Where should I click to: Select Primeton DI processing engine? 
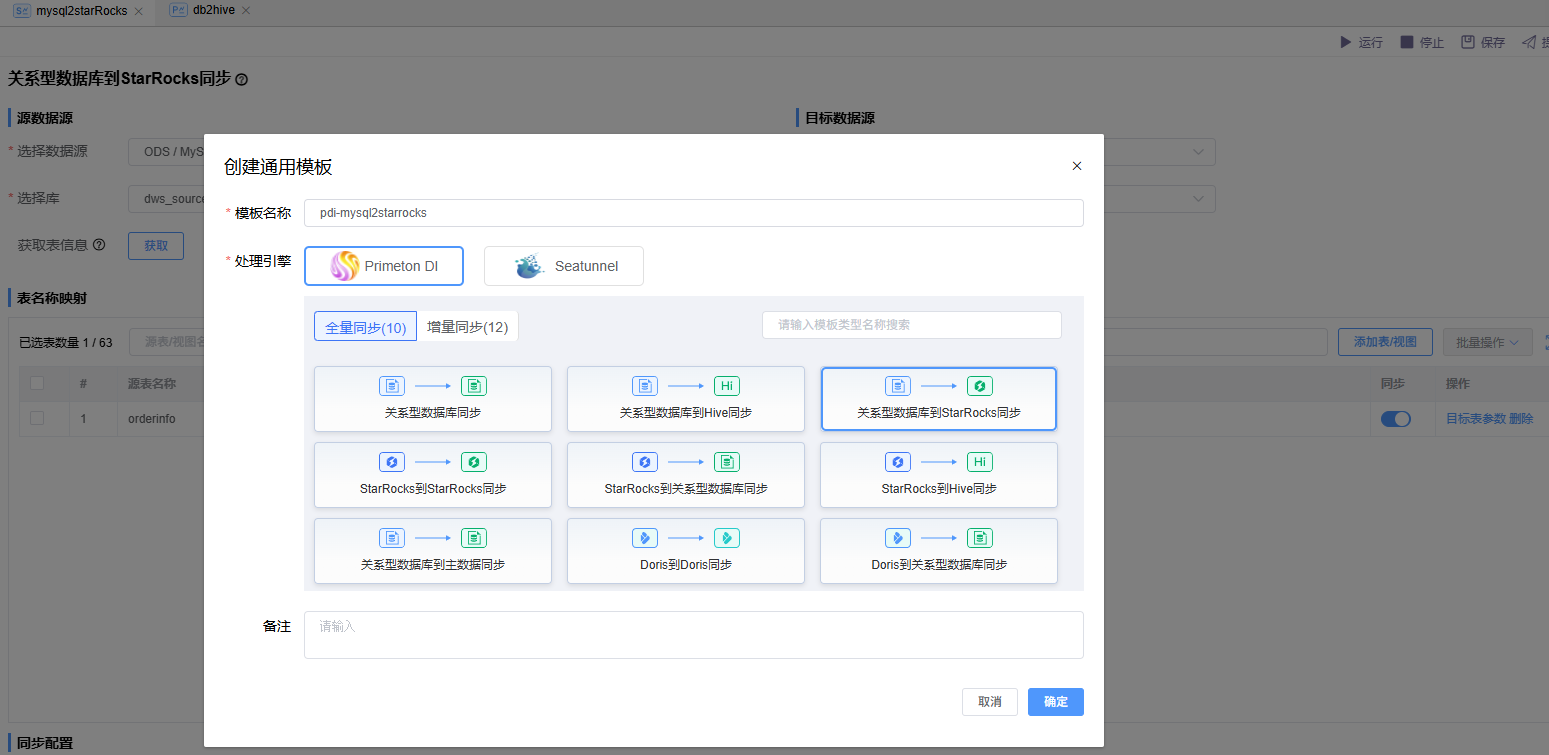point(384,266)
